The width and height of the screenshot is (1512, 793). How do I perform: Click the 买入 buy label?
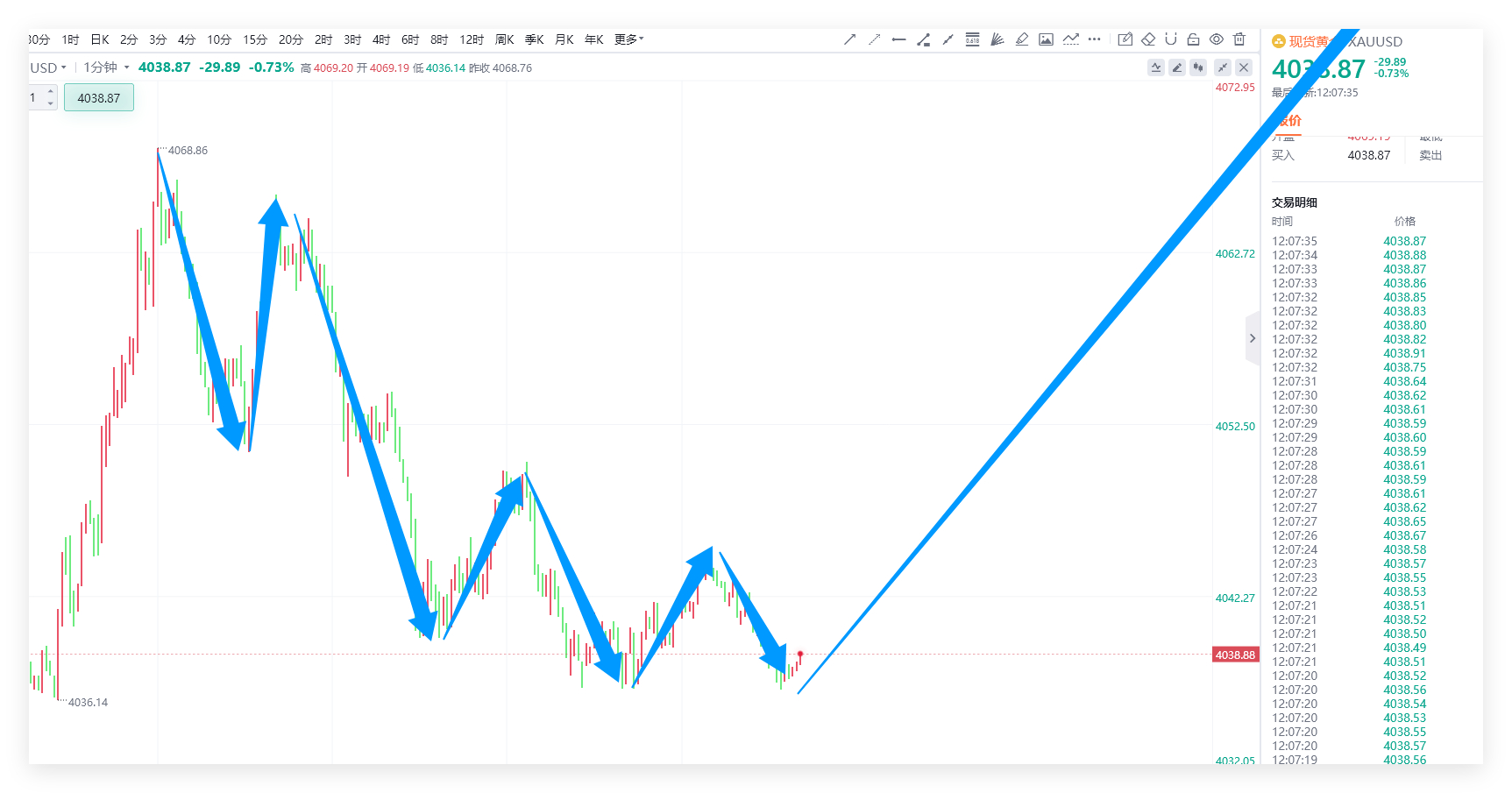pos(1283,155)
